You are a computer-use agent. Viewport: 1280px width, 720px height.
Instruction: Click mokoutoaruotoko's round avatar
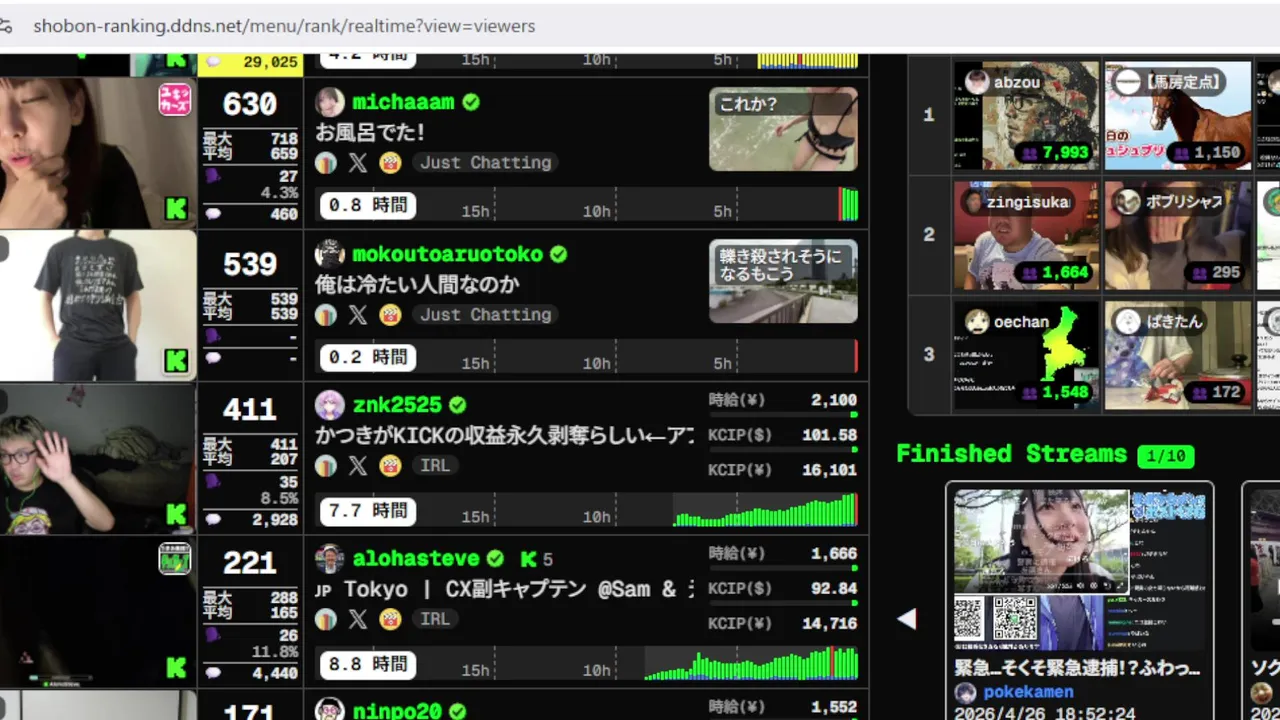(x=330, y=254)
